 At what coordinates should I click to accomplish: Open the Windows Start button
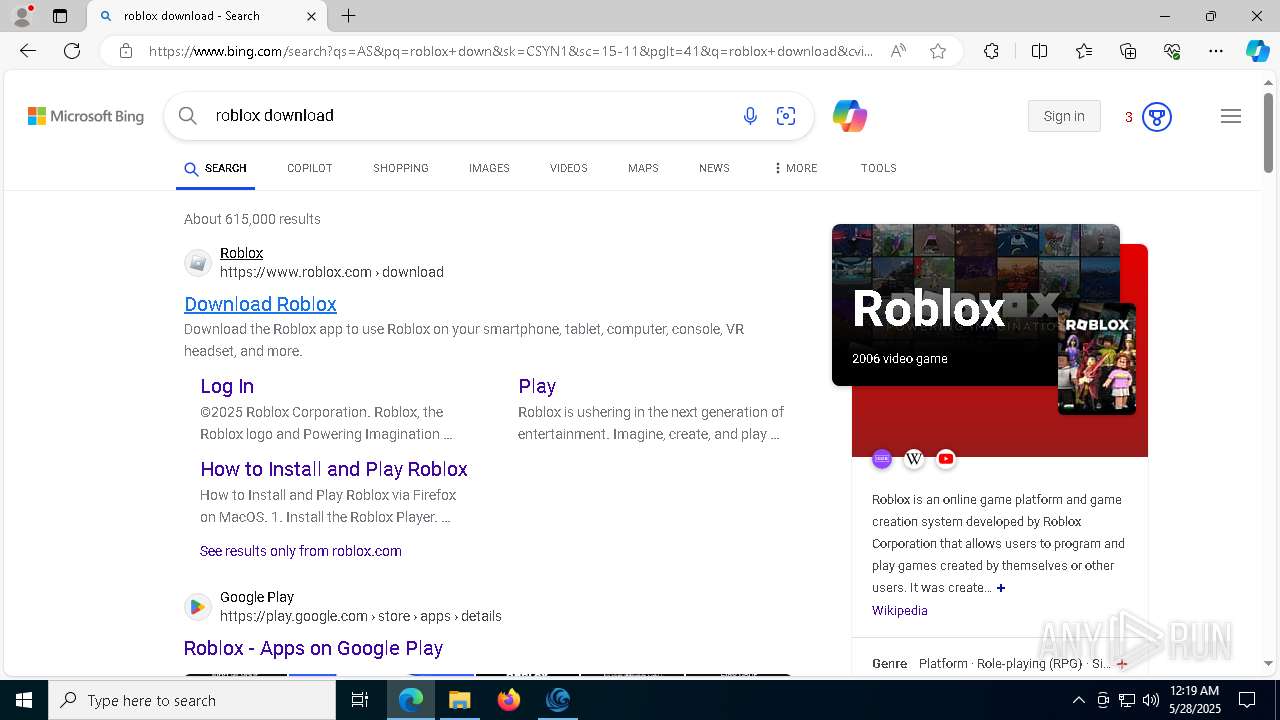(24, 700)
